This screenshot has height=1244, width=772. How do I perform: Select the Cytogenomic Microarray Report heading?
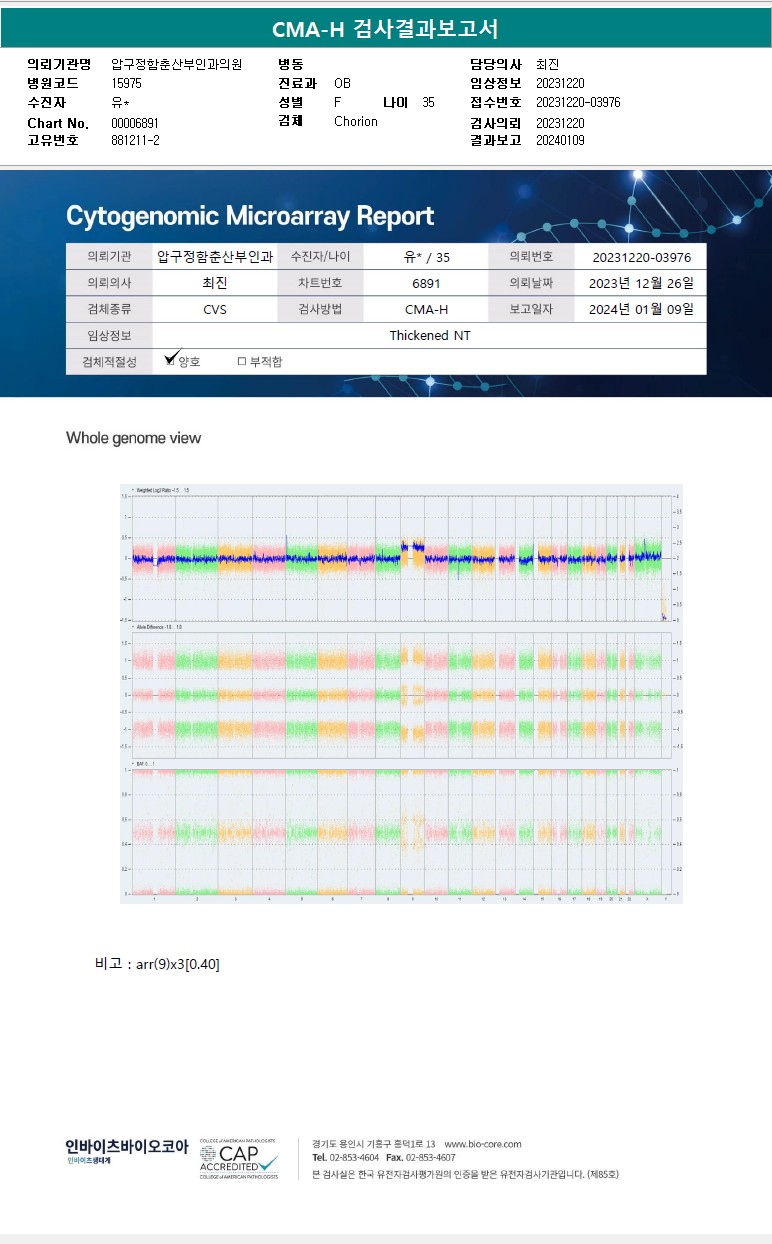tap(250, 216)
